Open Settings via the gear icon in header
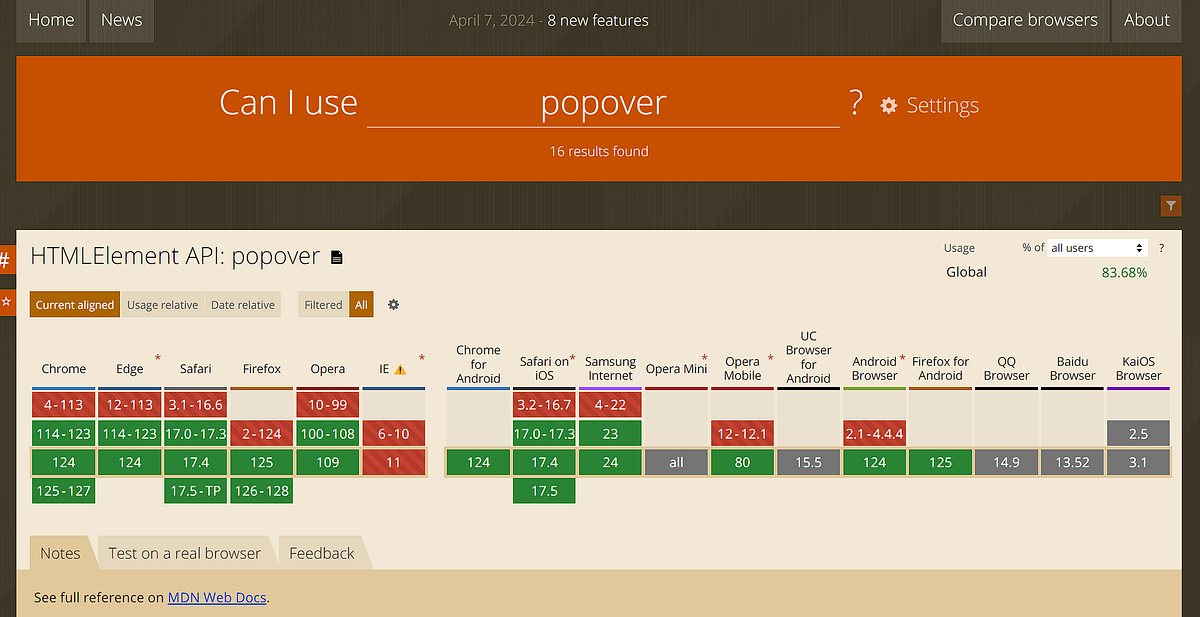The height and width of the screenshot is (617, 1200). tap(889, 104)
